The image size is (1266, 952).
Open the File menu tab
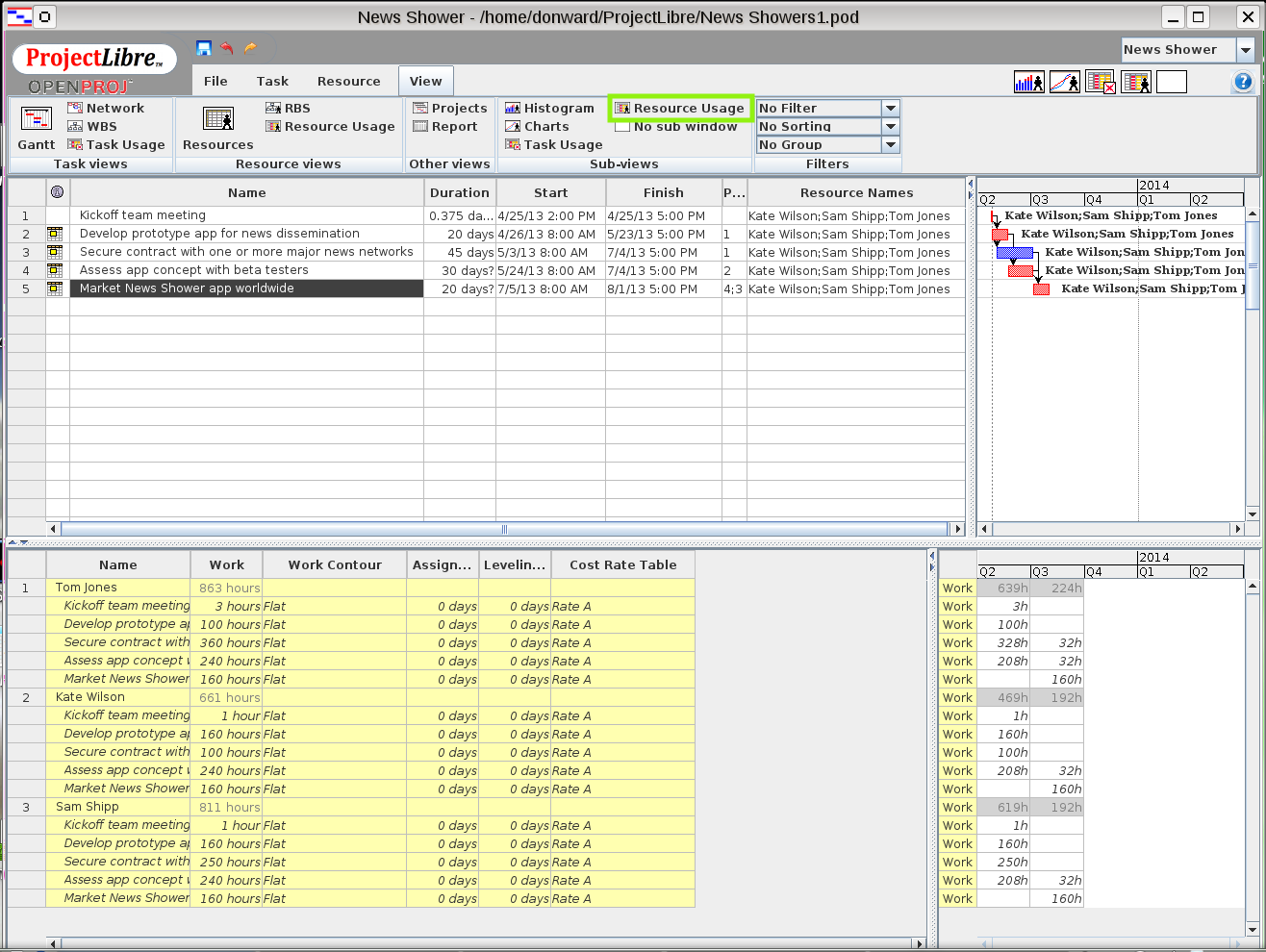(x=215, y=82)
